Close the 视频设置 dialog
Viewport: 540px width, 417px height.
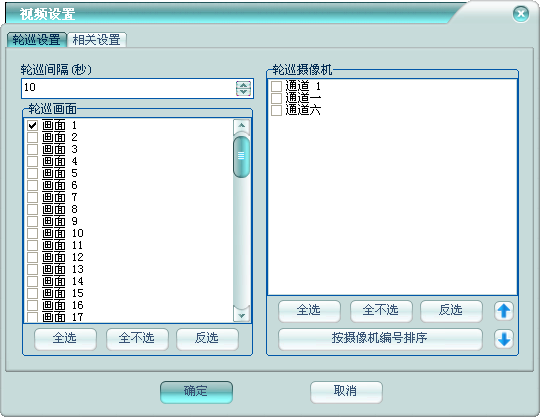coord(521,14)
